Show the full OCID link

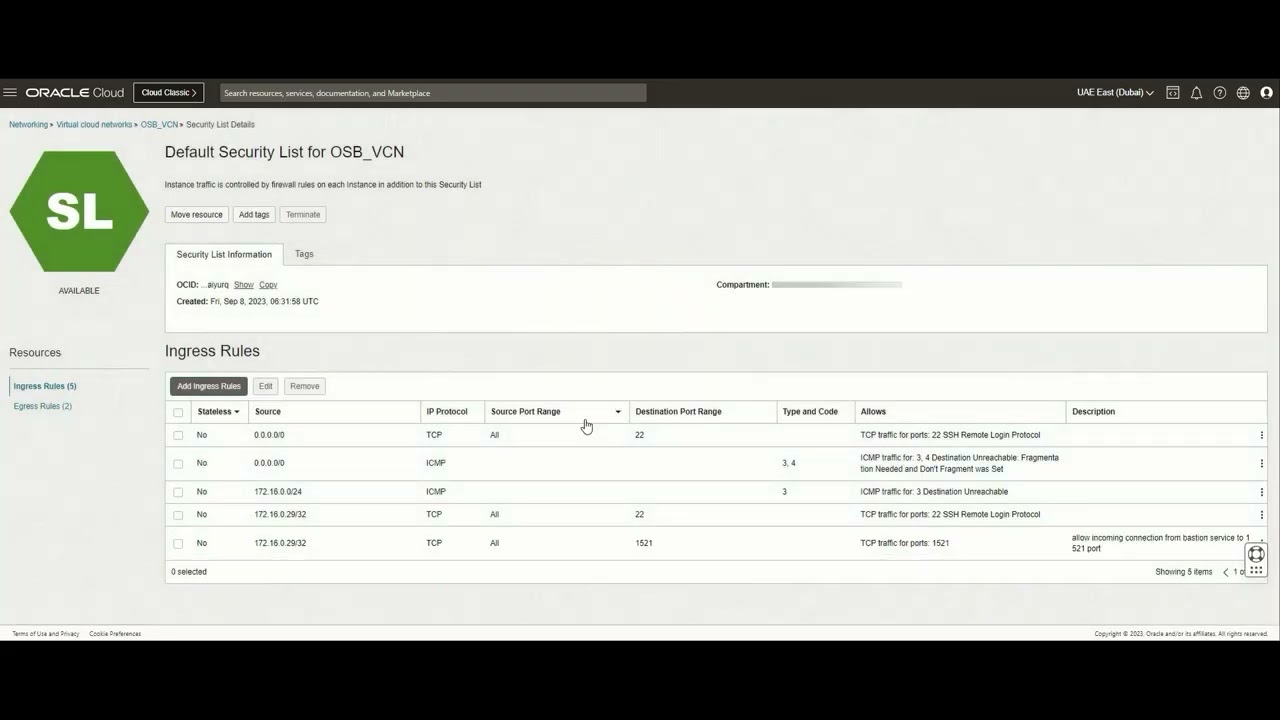coord(244,285)
